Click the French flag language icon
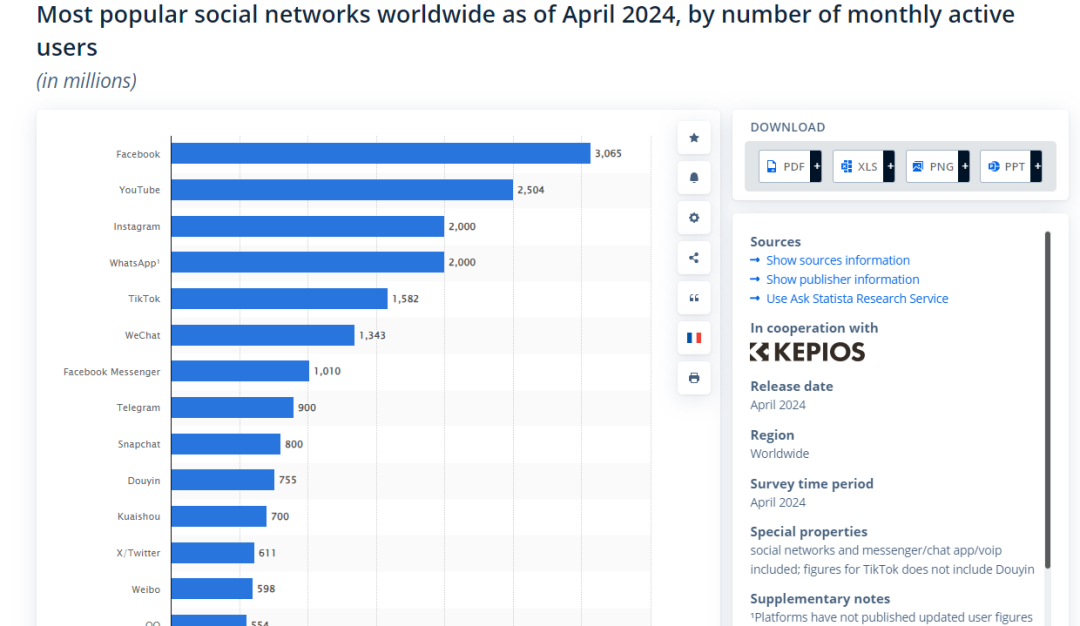 694,337
